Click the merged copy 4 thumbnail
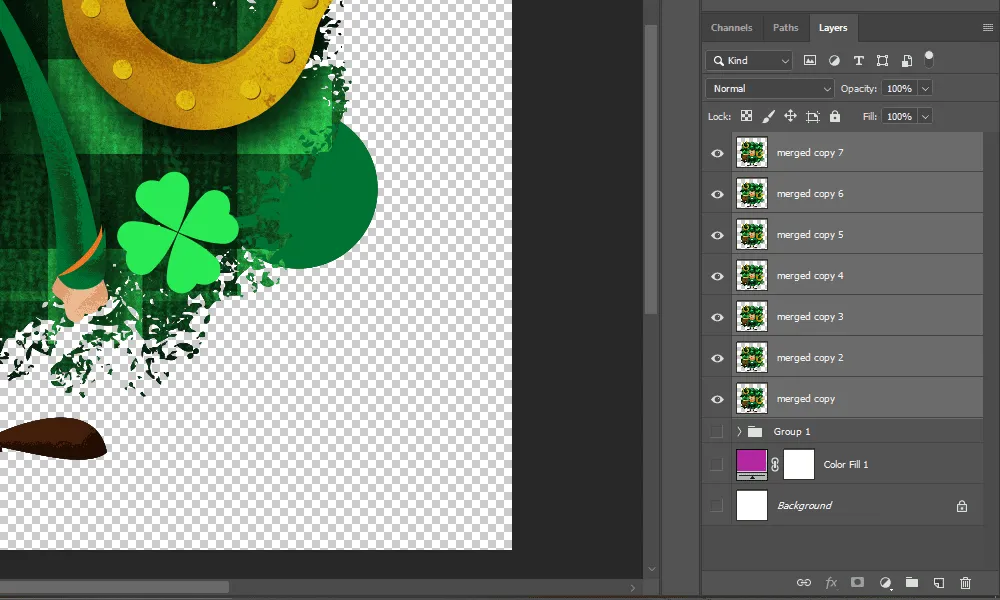Screen dimensions: 1000x600 click(752, 275)
